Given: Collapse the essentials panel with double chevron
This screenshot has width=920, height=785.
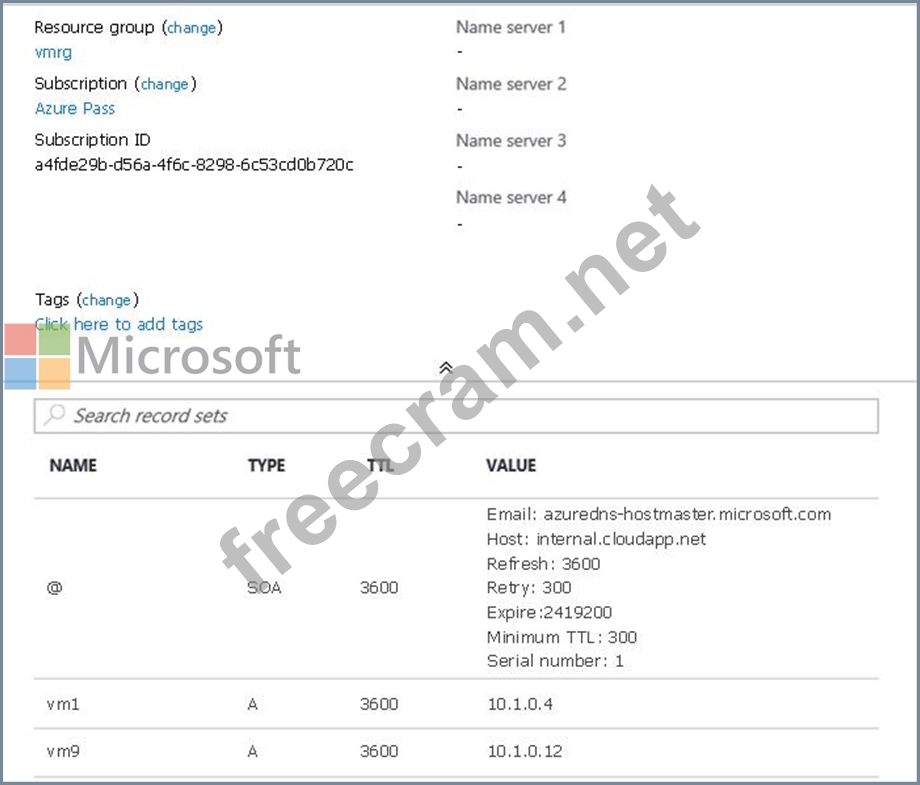Looking at the screenshot, I should coord(446,367).
